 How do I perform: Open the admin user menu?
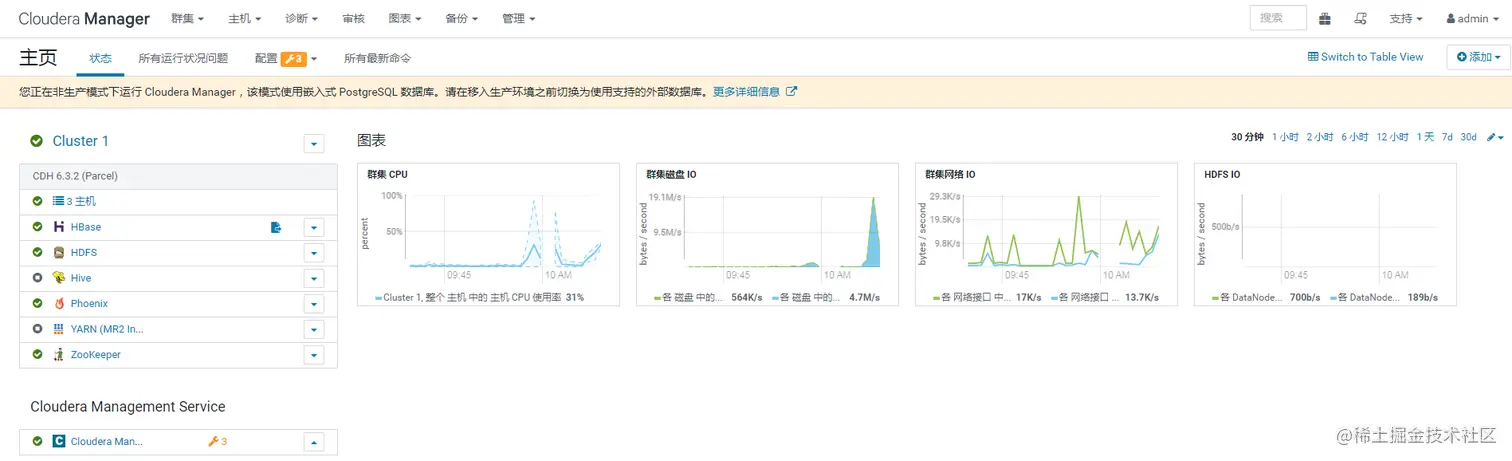(1474, 19)
